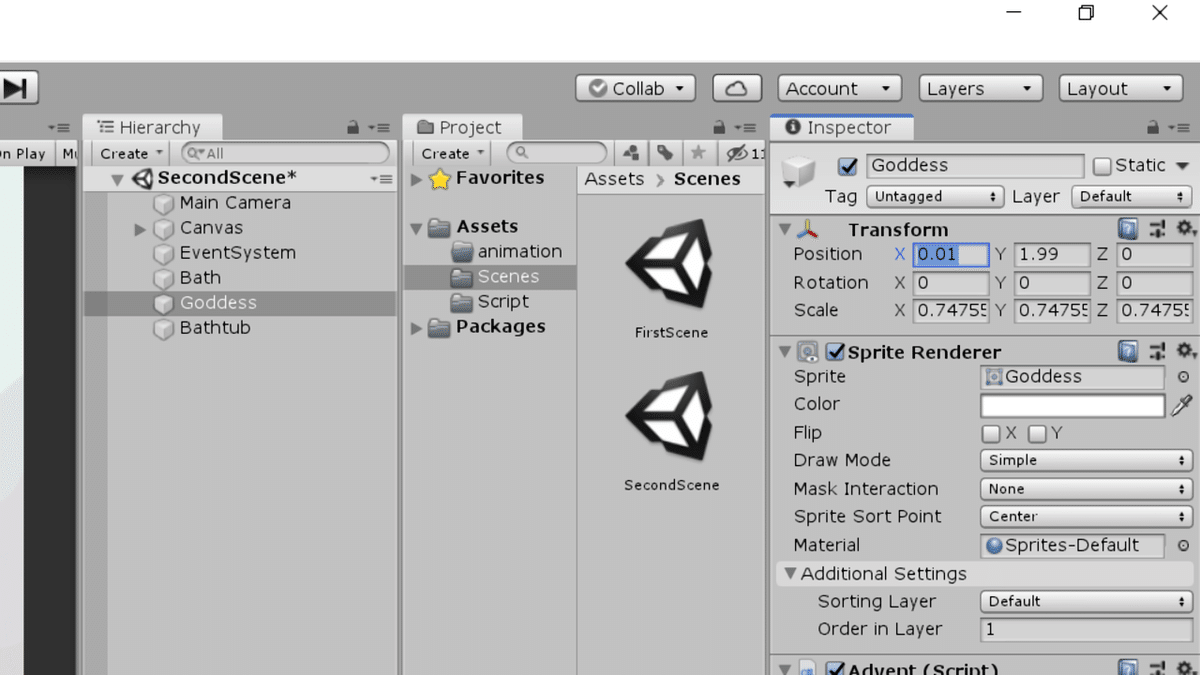This screenshot has width=1200, height=675.
Task: Open the Static flags dropdown arrow
Action: point(1182,166)
